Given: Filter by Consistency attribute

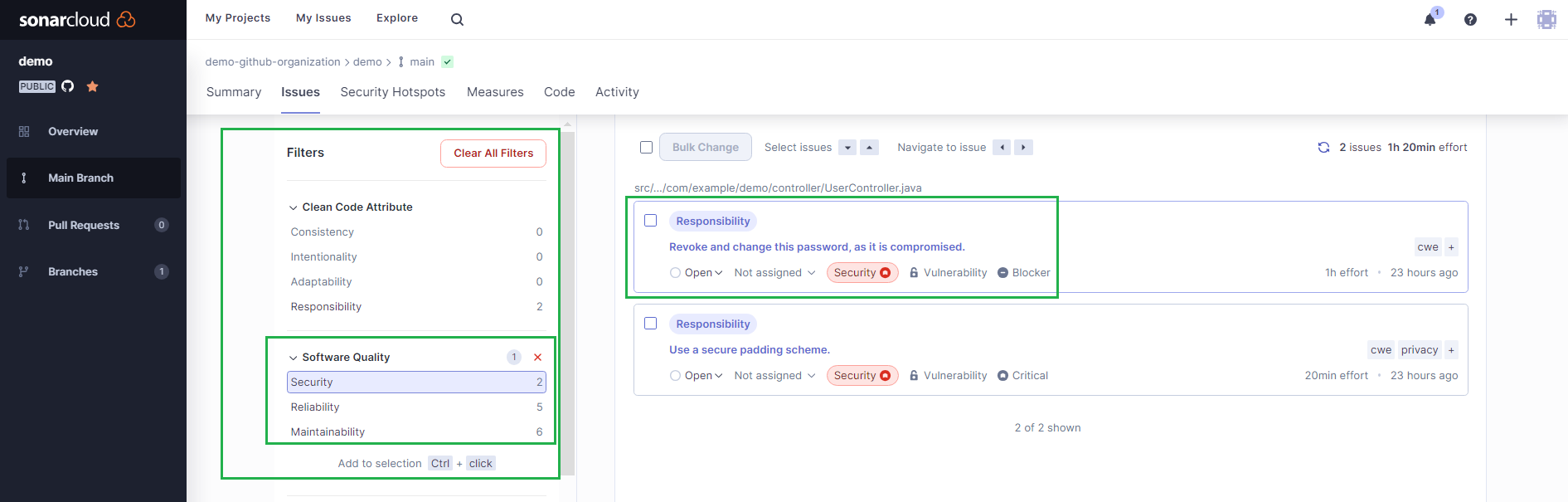Looking at the screenshot, I should point(416,232).
